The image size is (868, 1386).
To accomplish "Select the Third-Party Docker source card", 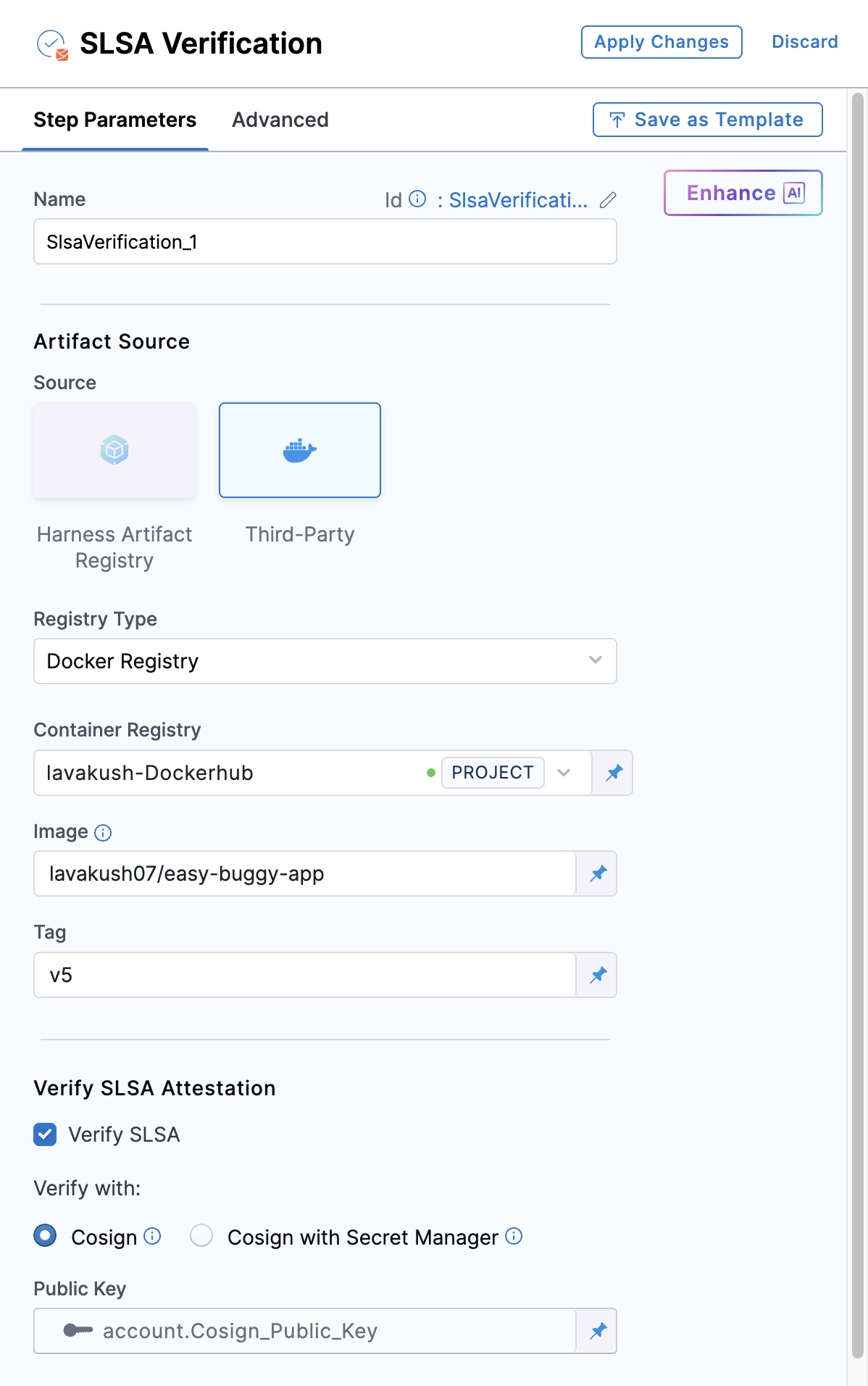I will 300,450.
